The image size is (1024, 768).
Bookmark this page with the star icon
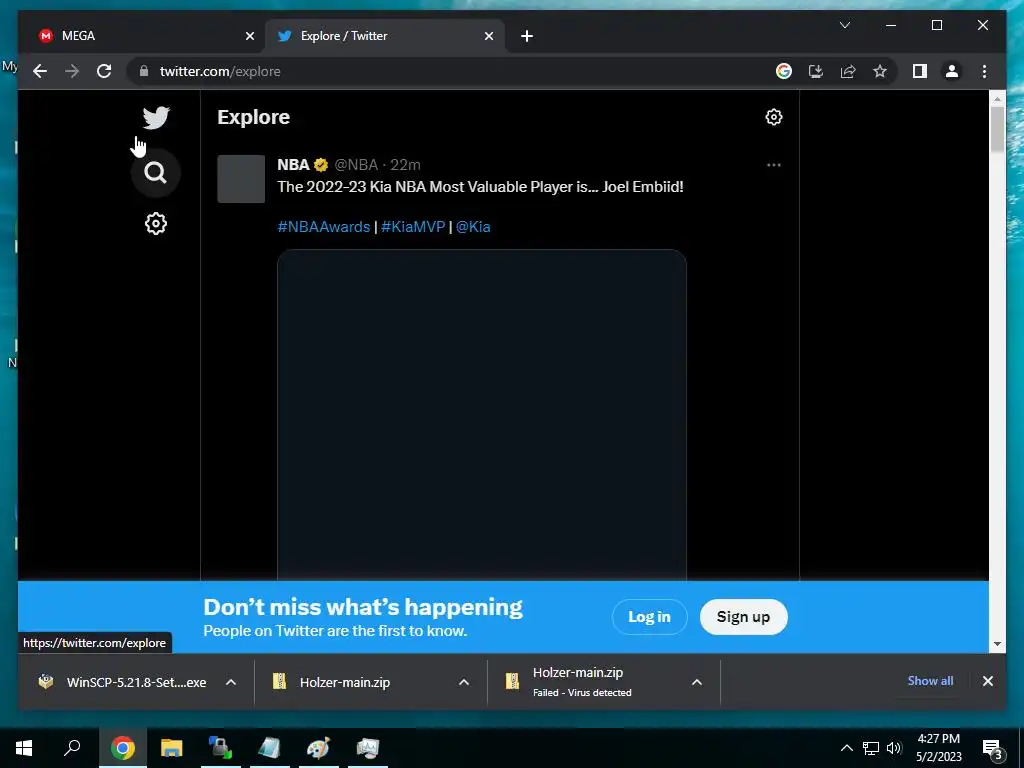(880, 71)
